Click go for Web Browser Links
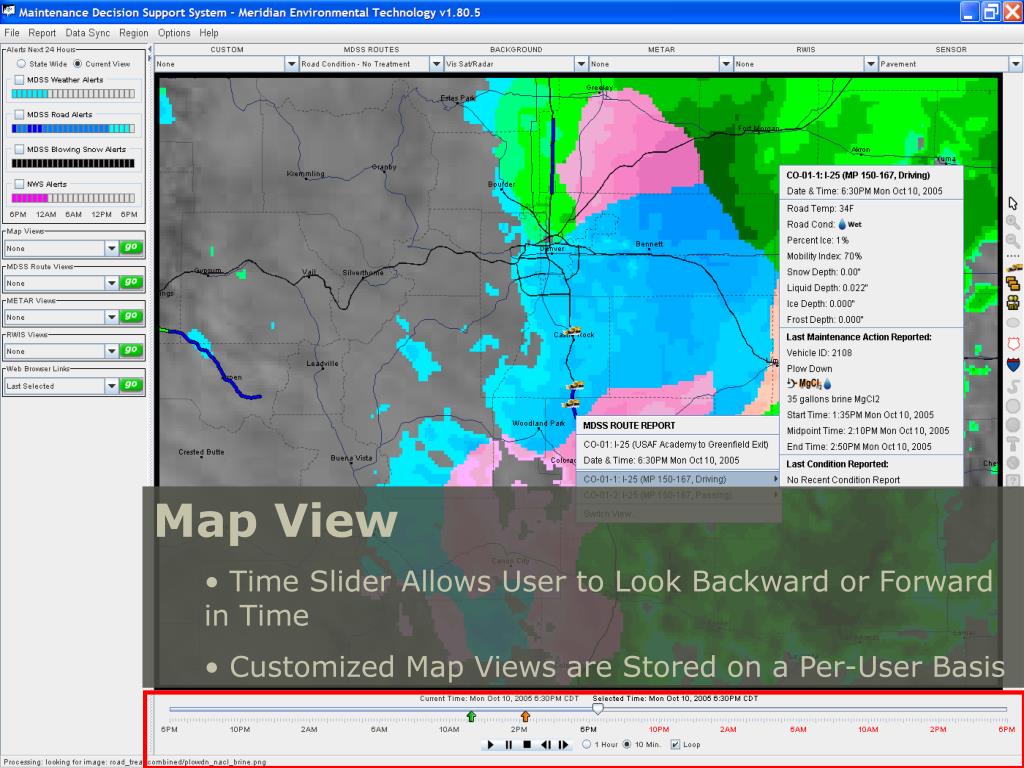The image size is (1024, 768). coord(131,385)
